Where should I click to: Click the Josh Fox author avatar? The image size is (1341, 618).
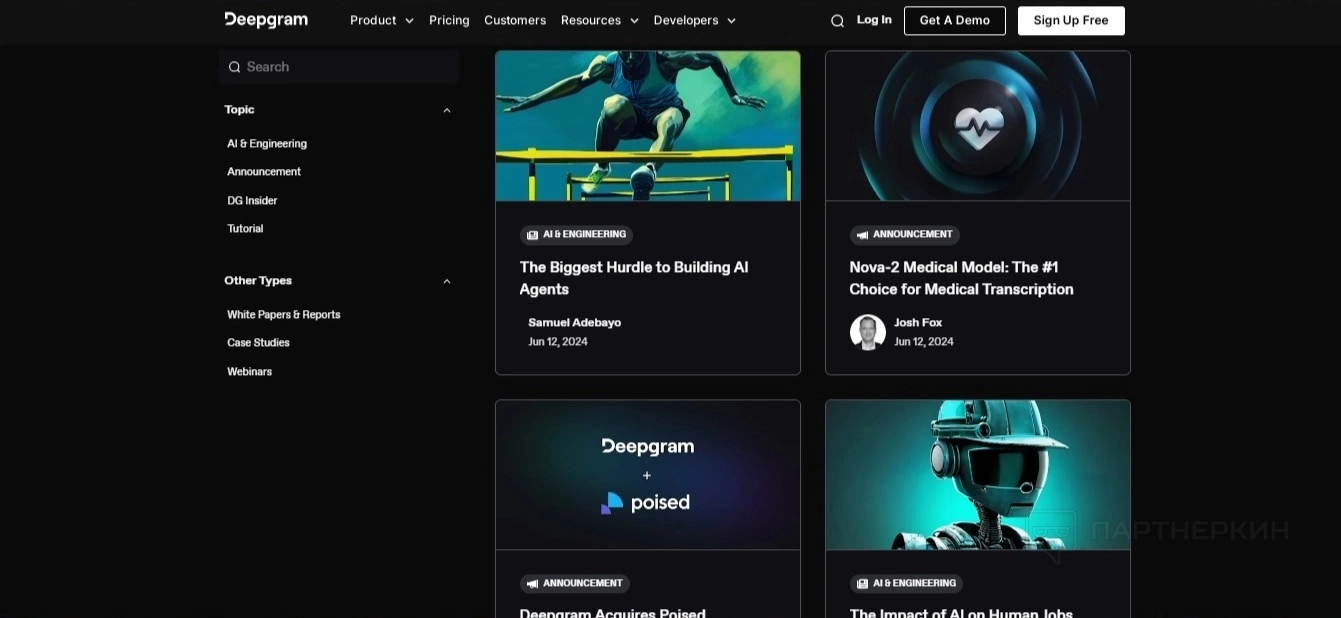point(867,332)
